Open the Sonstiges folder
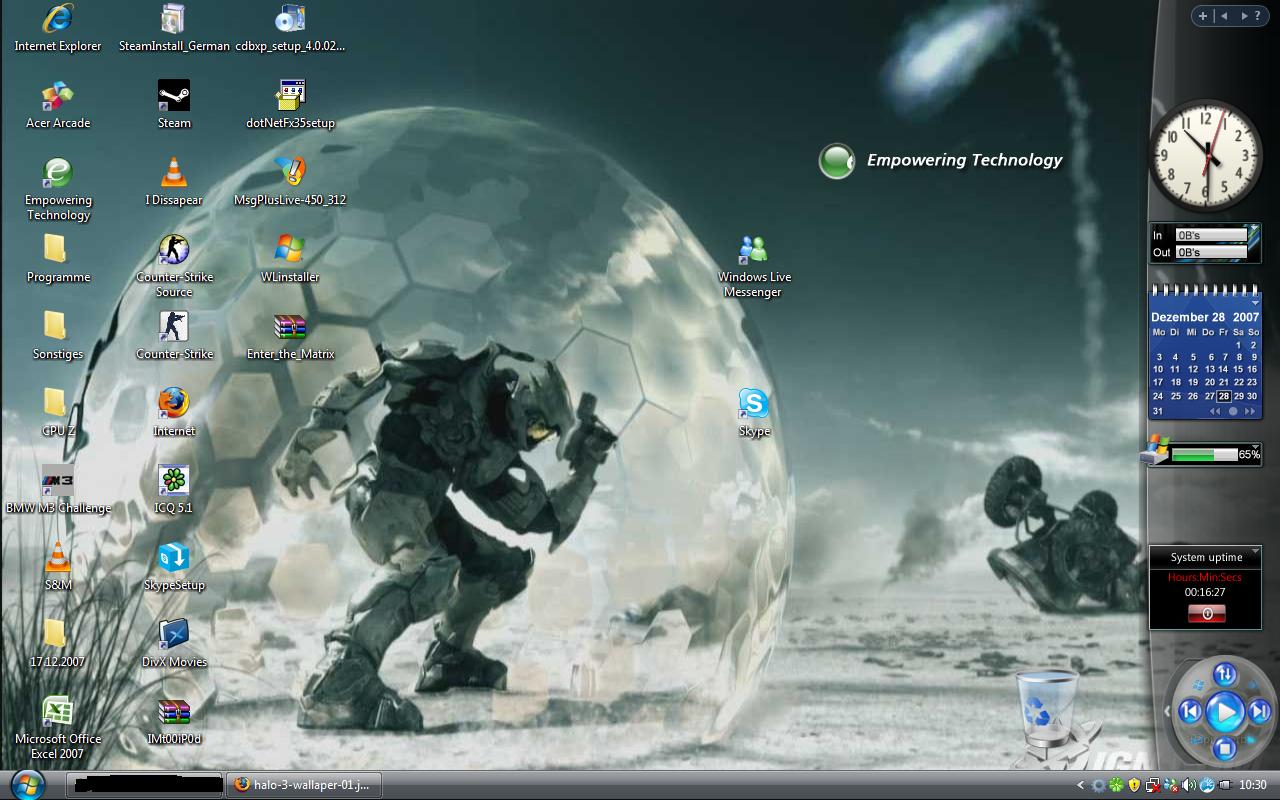 (57, 336)
